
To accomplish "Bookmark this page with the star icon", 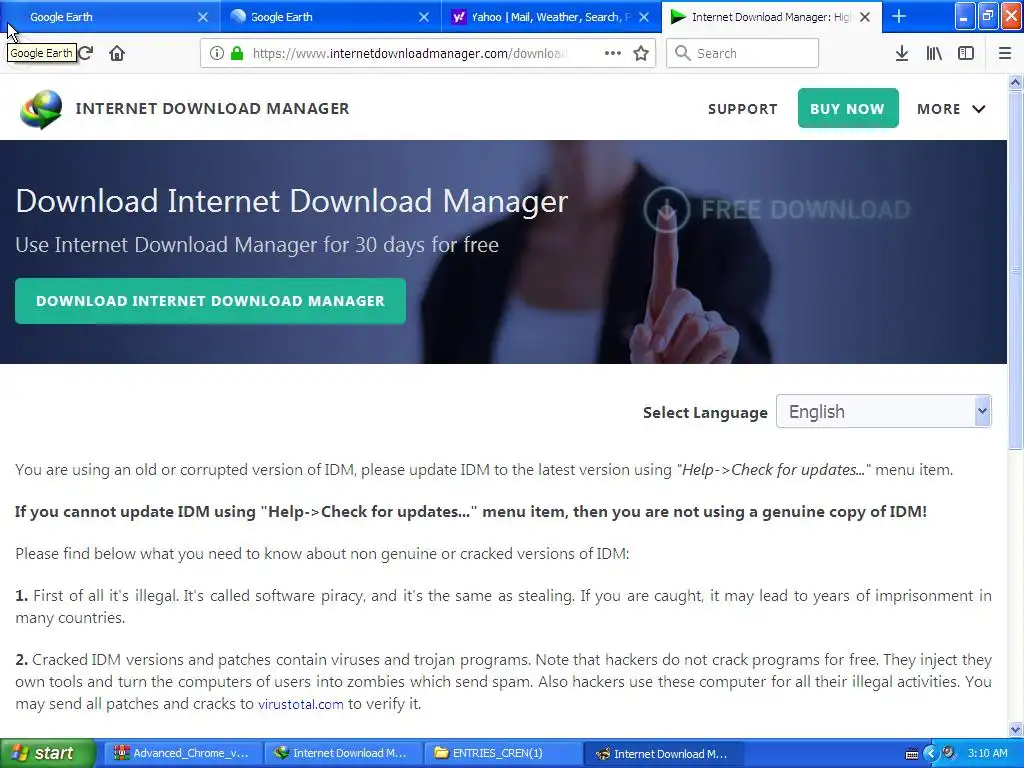I will (641, 53).
